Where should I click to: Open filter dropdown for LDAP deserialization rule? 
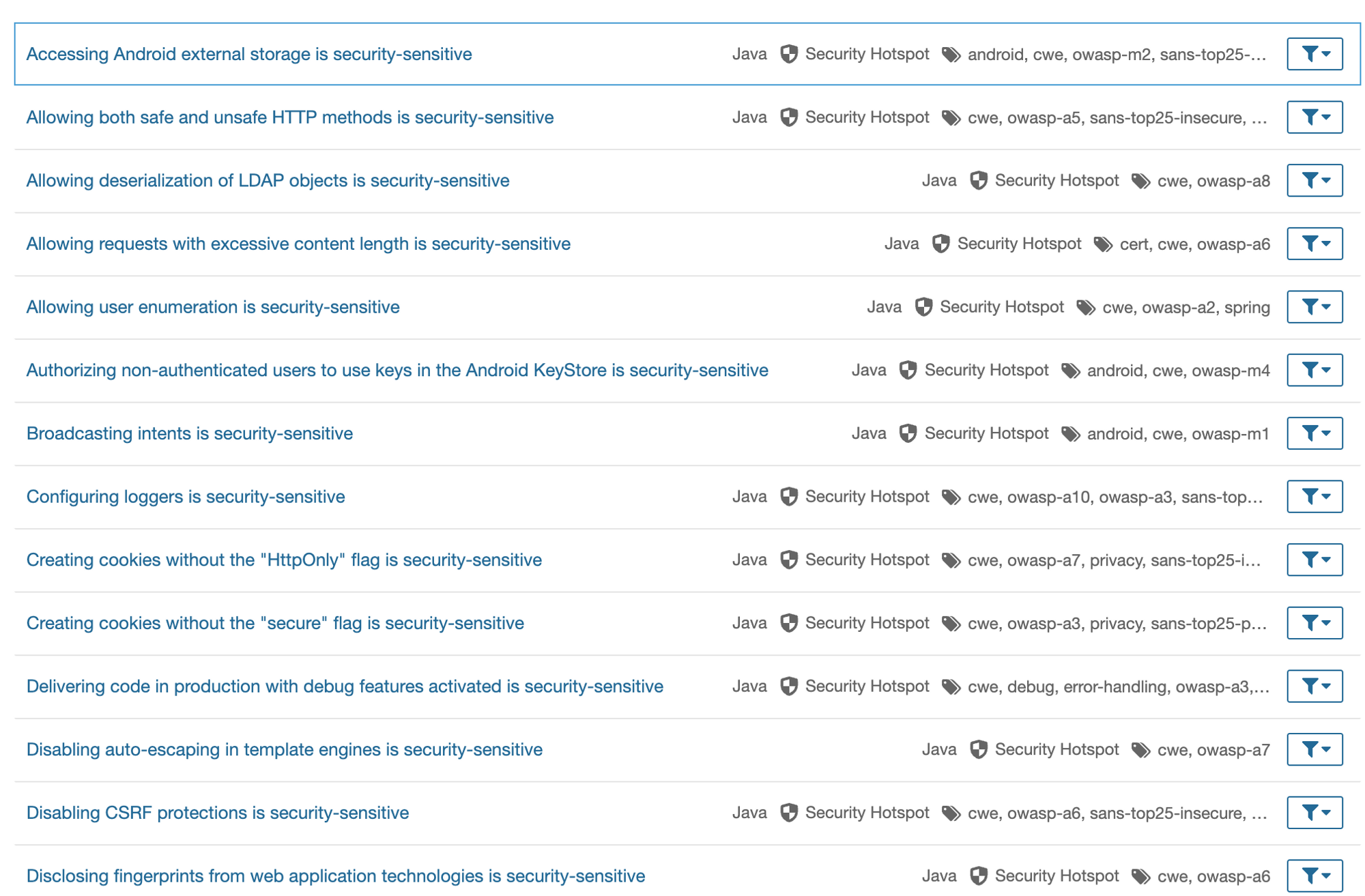(x=1314, y=181)
